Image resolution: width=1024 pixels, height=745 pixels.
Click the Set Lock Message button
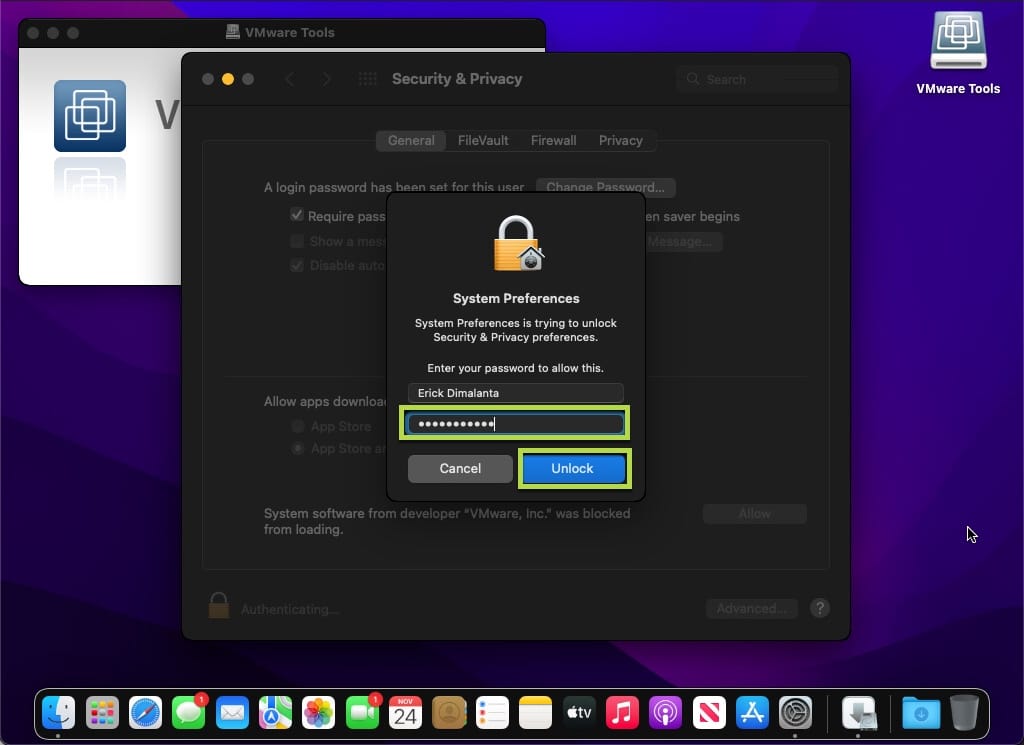tap(683, 242)
